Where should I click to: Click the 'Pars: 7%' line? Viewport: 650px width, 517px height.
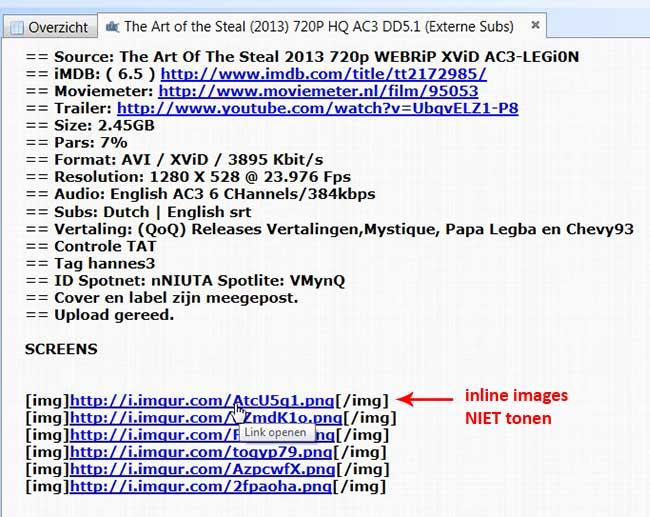click(x=76, y=143)
